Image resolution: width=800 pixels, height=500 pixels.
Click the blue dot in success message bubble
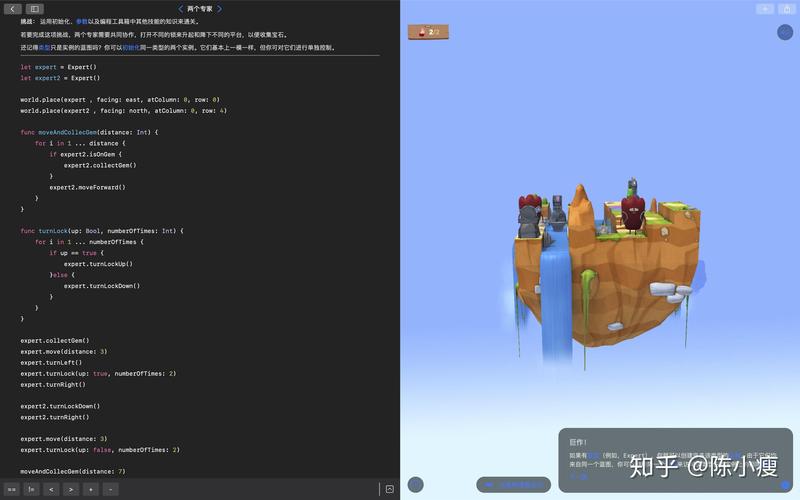coord(785,485)
